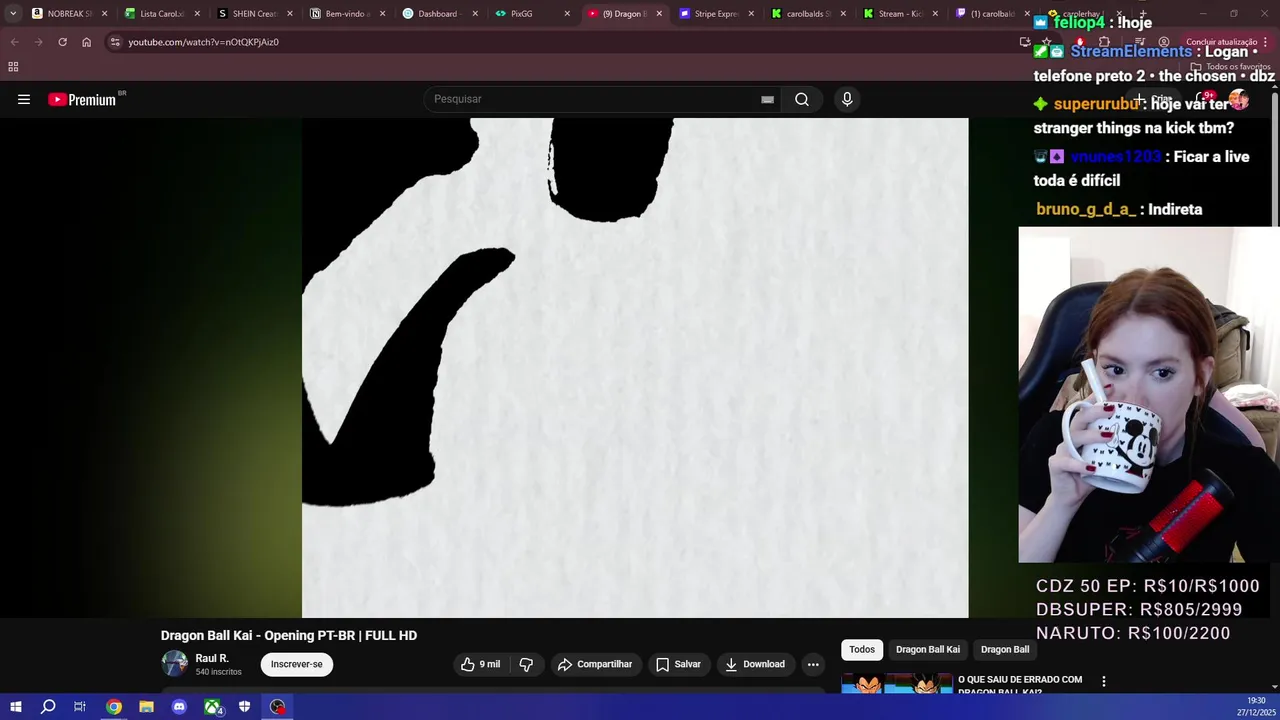Open the tab search dropdown arrow
The width and height of the screenshot is (1280, 720).
pos(12,14)
